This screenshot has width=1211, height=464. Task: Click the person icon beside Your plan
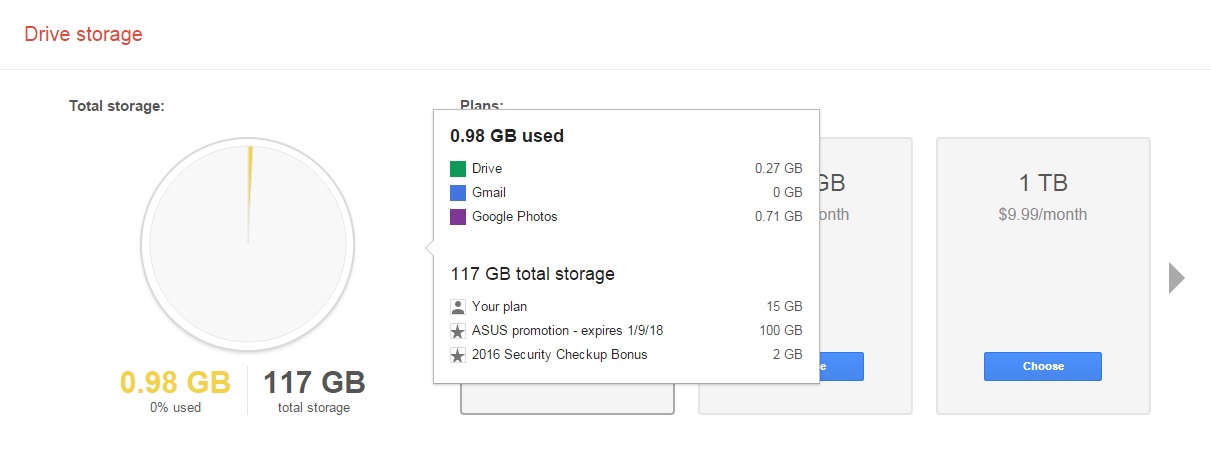(458, 307)
